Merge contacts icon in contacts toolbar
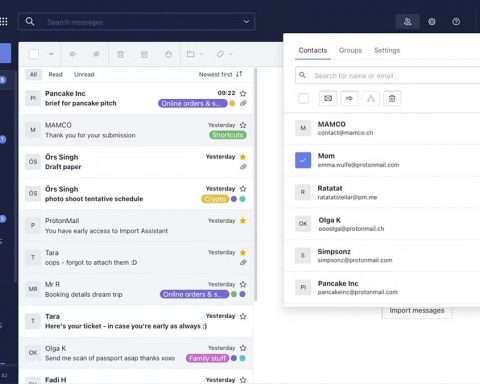This screenshot has width=480, height=384. pyautogui.click(x=371, y=98)
